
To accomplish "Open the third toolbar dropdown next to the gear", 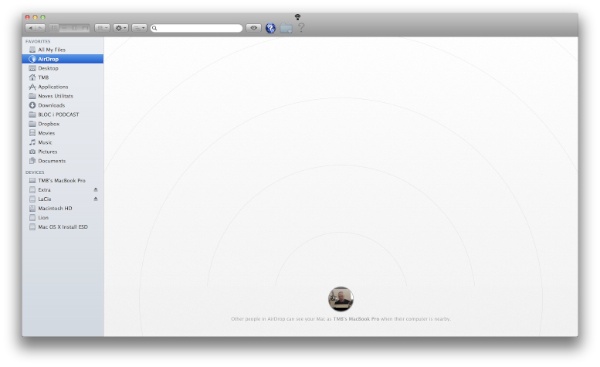I will (139, 28).
